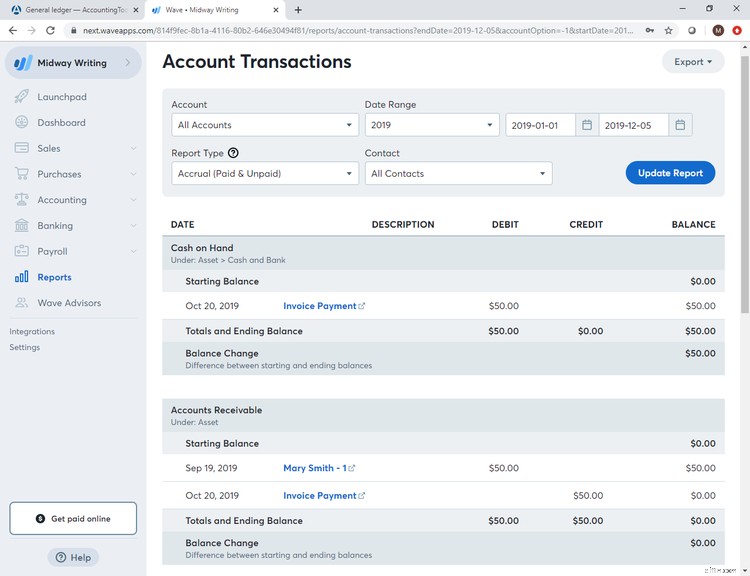
Task: Open the Help button
Action: [73, 557]
